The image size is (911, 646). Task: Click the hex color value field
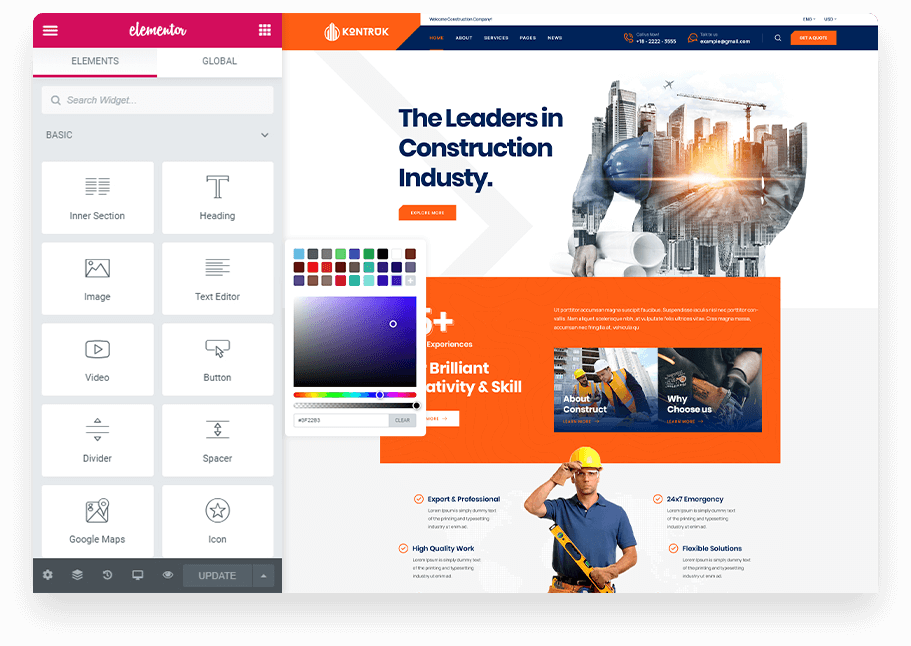point(341,420)
